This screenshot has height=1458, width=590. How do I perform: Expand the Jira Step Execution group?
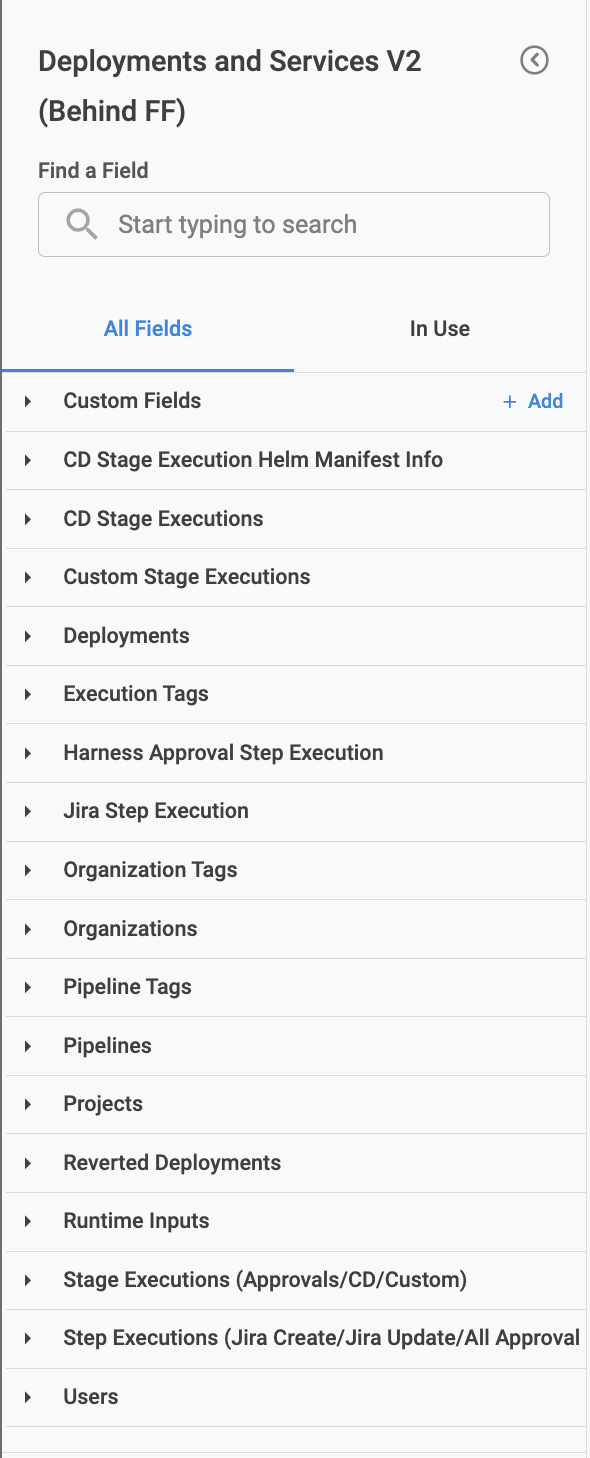(296, 811)
